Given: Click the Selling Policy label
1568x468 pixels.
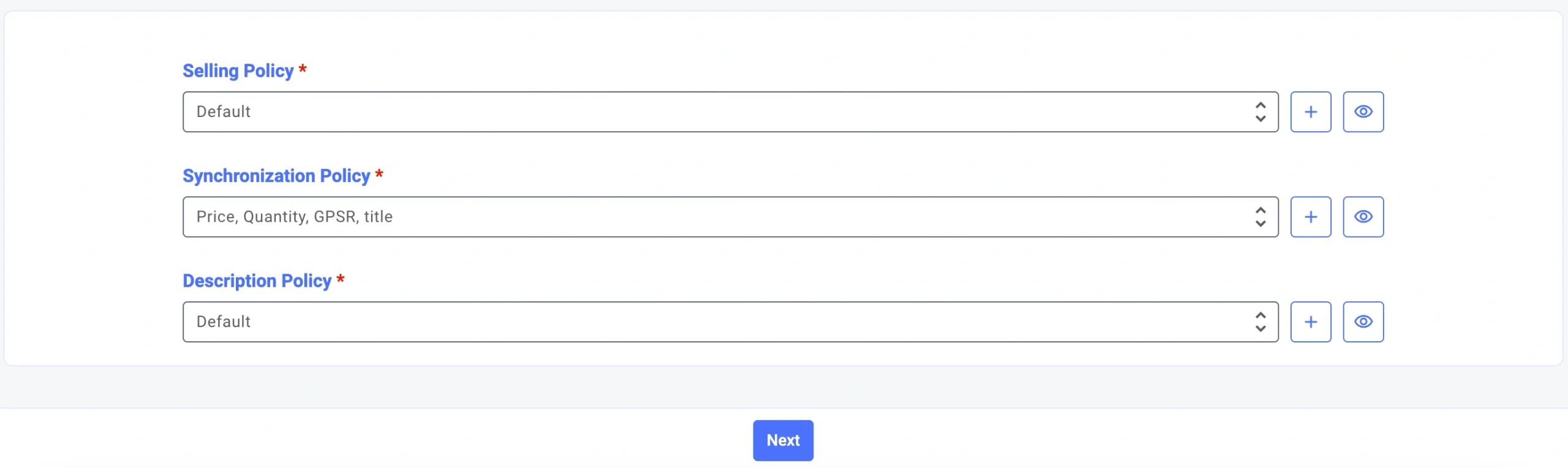Looking at the screenshot, I should tap(238, 71).
